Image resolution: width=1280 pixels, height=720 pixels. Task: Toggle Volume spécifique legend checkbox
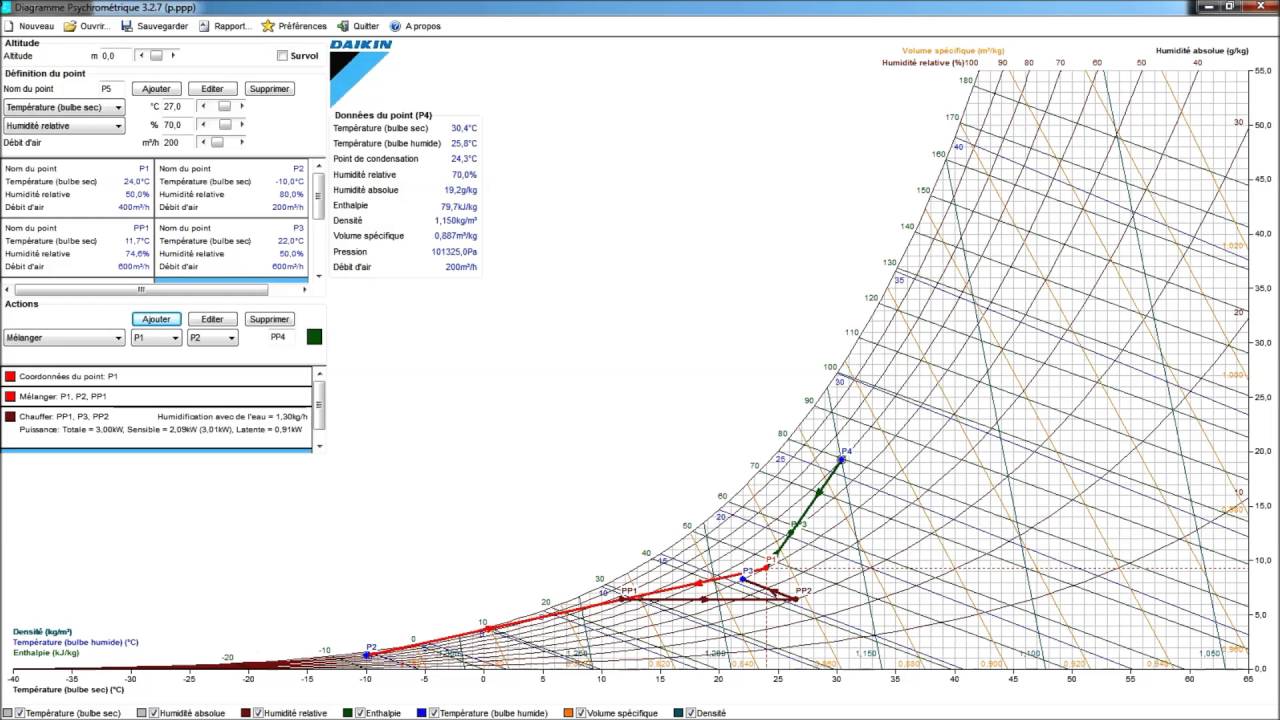(x=582, y=713)
